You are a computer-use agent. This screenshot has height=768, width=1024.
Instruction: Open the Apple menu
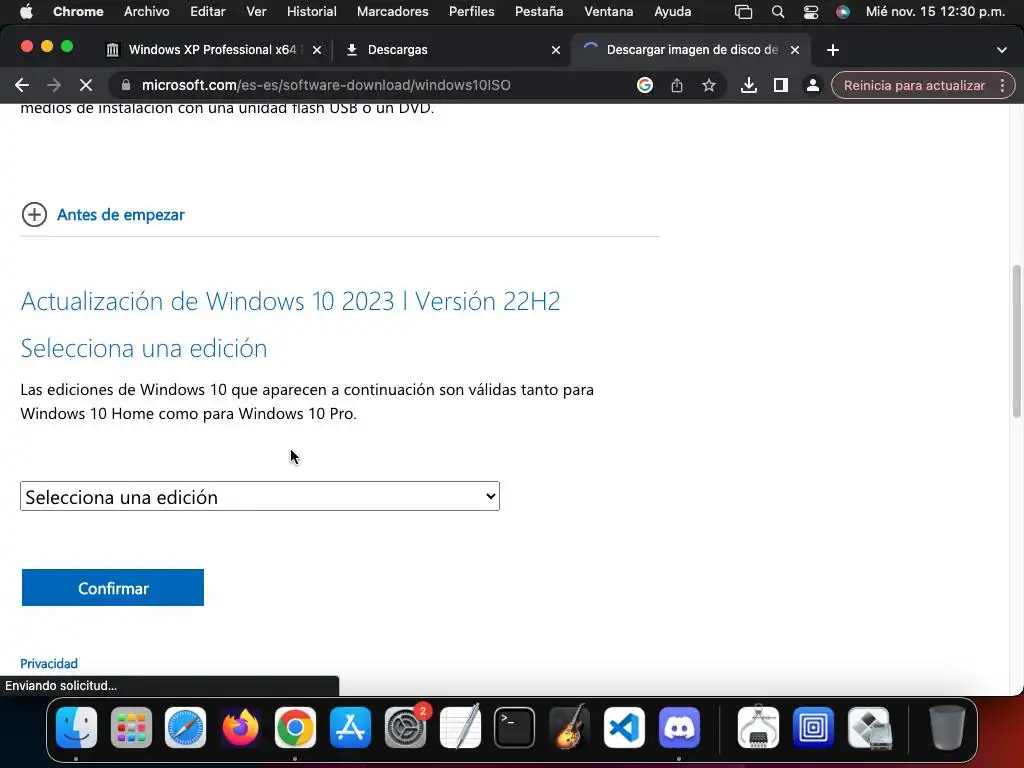click(26, 12)
